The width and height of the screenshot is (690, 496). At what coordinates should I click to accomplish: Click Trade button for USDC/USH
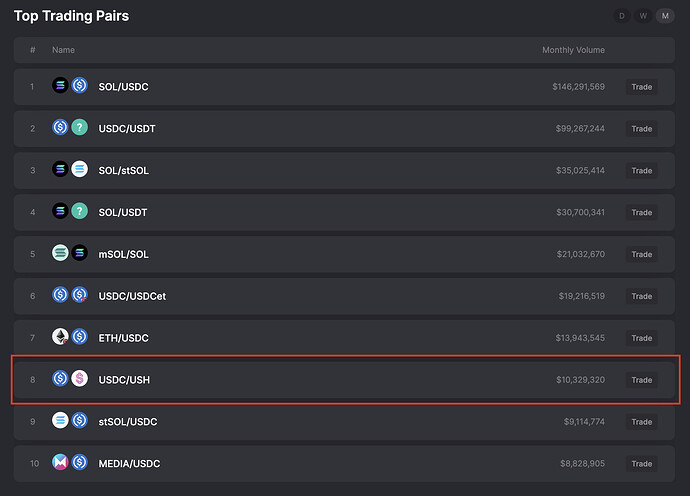[x=642, y=380]
